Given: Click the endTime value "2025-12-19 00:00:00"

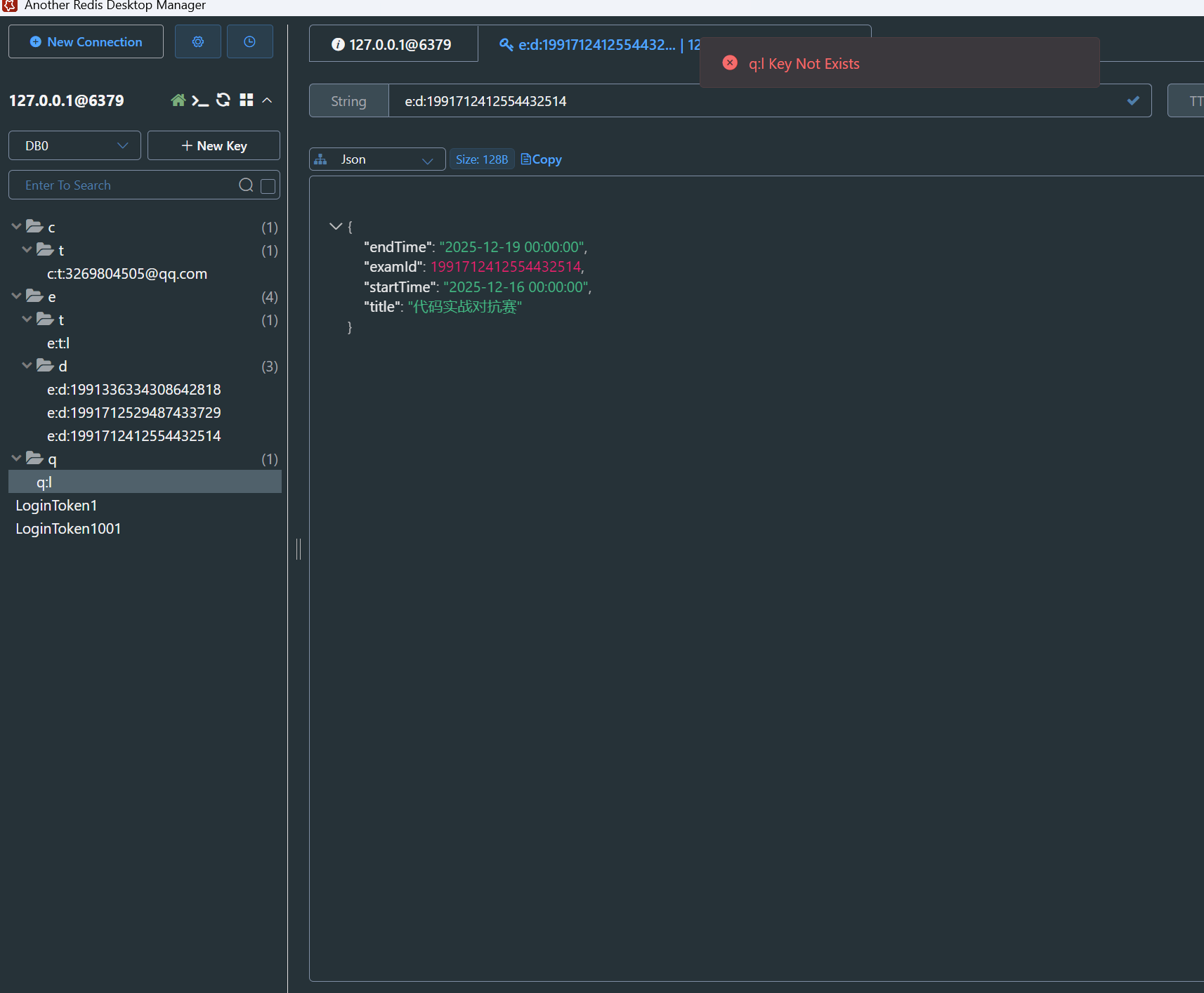Looking at the screenshot, I should [513, 247].
